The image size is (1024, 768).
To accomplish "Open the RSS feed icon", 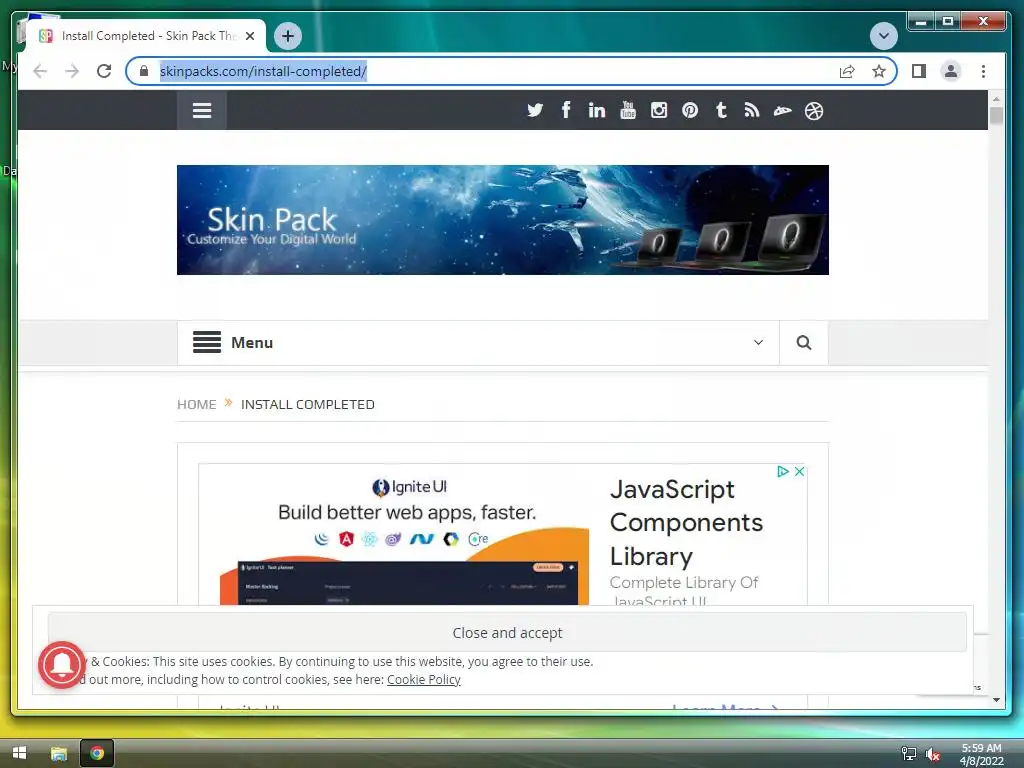I will [x=752, y=110].
